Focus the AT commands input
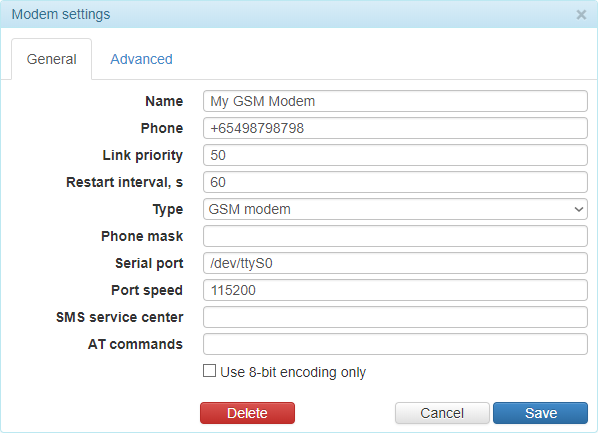 [395, 344]
